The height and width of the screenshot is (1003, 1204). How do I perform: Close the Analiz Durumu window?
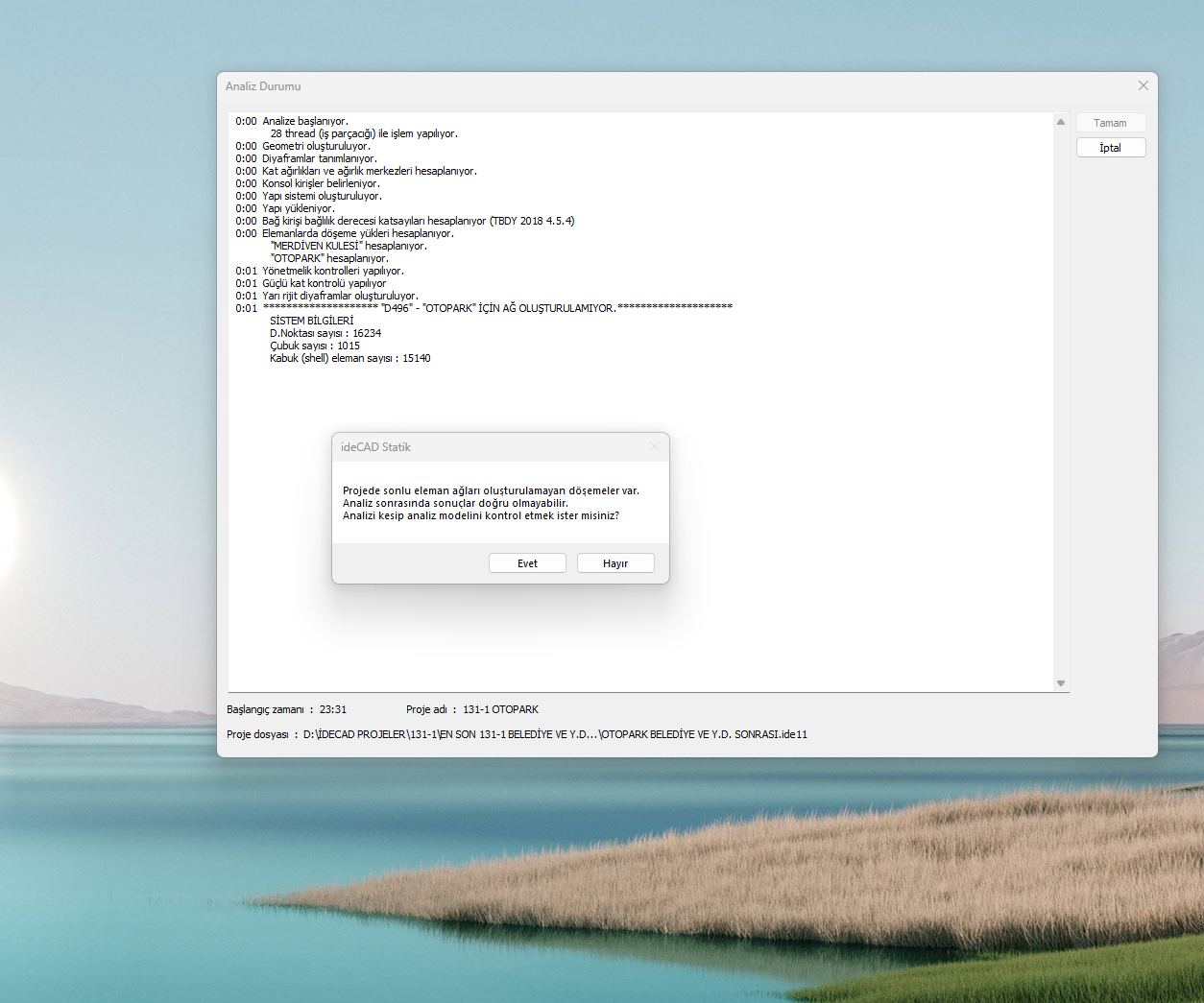(1143, 85)
